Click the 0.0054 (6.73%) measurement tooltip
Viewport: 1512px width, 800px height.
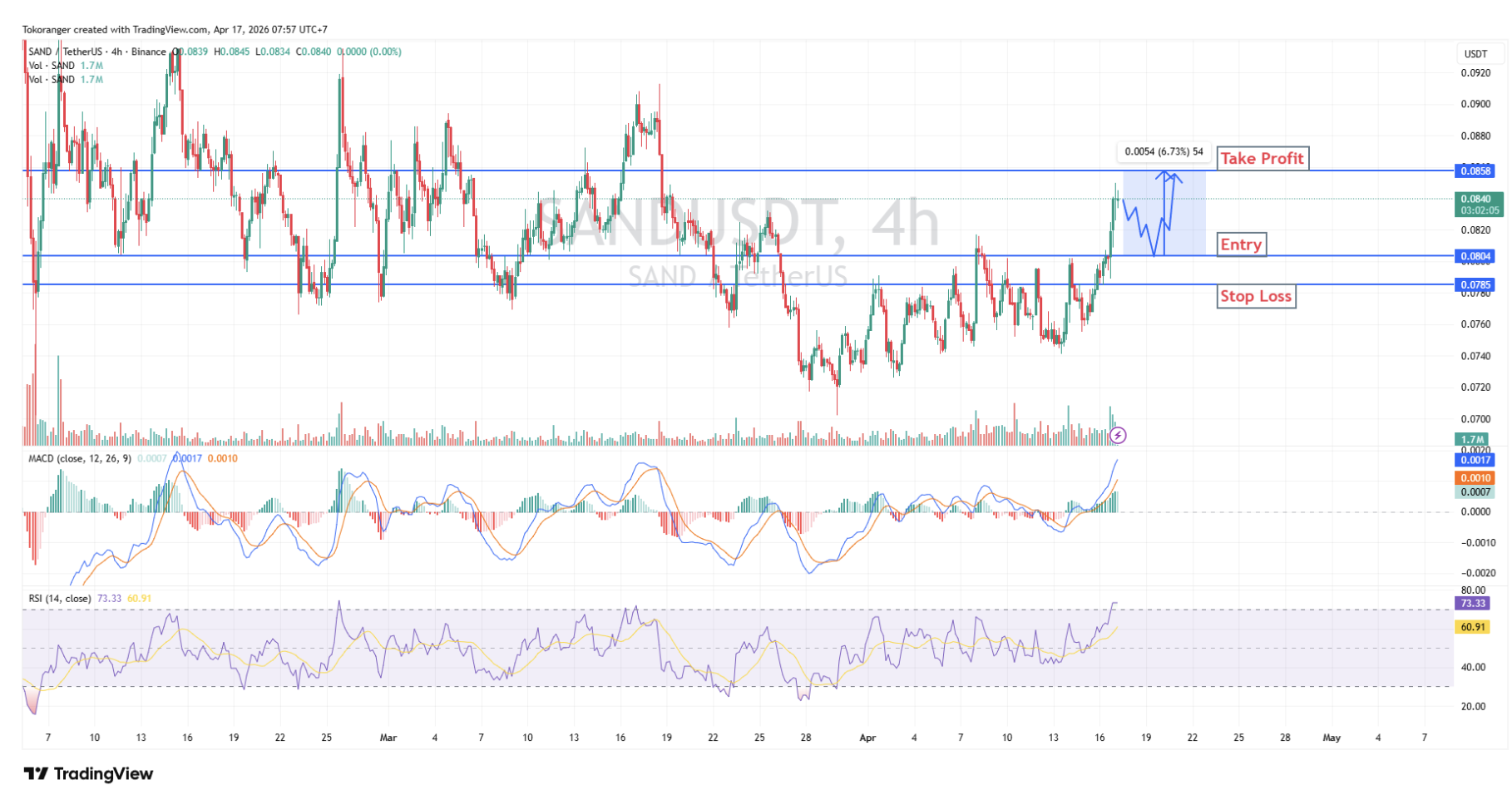click(1163, 152)
